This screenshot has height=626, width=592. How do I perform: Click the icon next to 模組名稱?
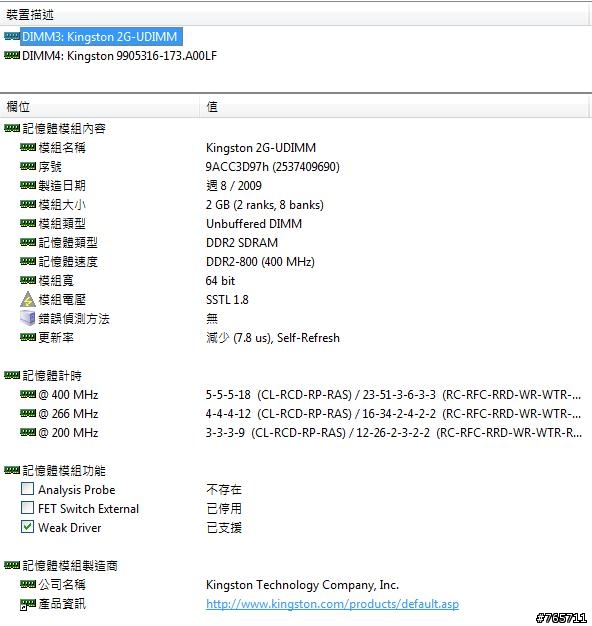pos(28,147)
